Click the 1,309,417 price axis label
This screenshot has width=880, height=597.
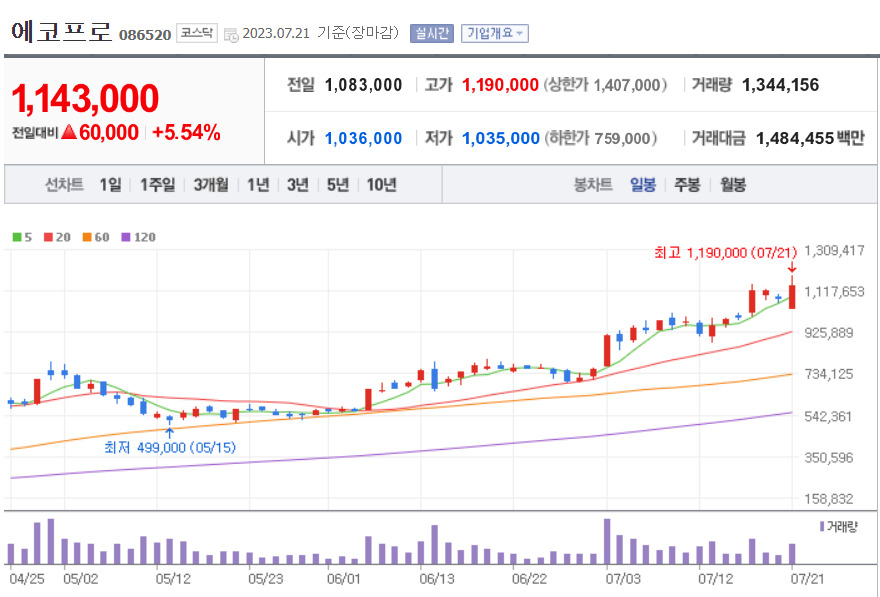tap(835, 251)
